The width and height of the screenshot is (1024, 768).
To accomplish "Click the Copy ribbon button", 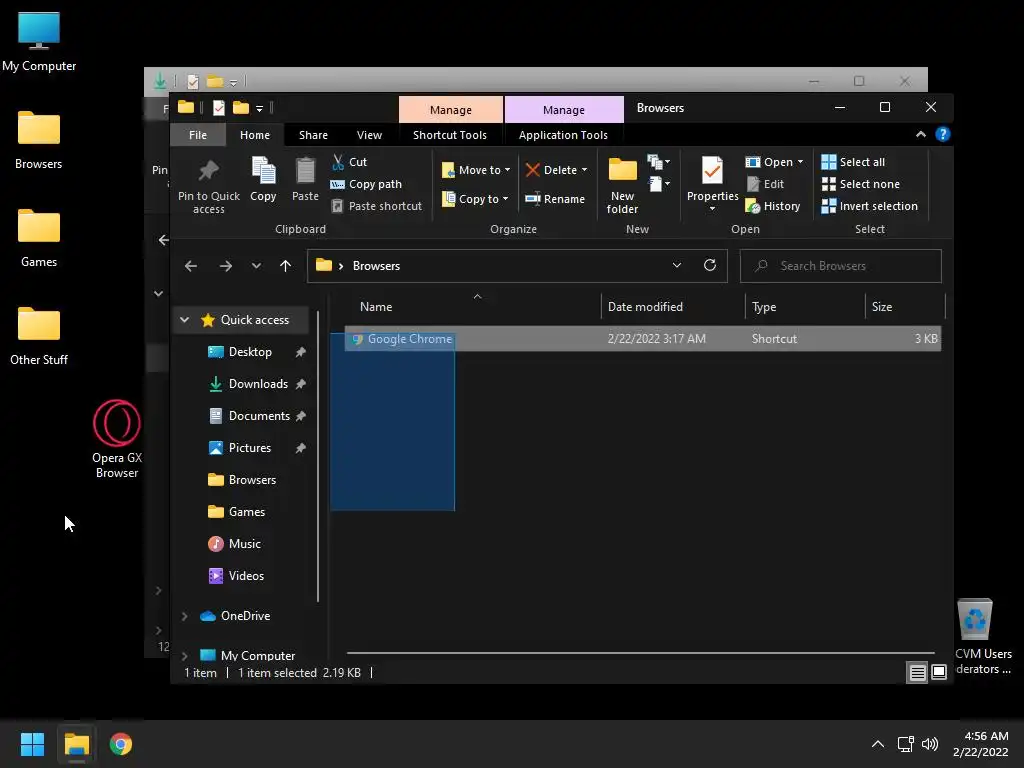I will click(x=263, y=180).
